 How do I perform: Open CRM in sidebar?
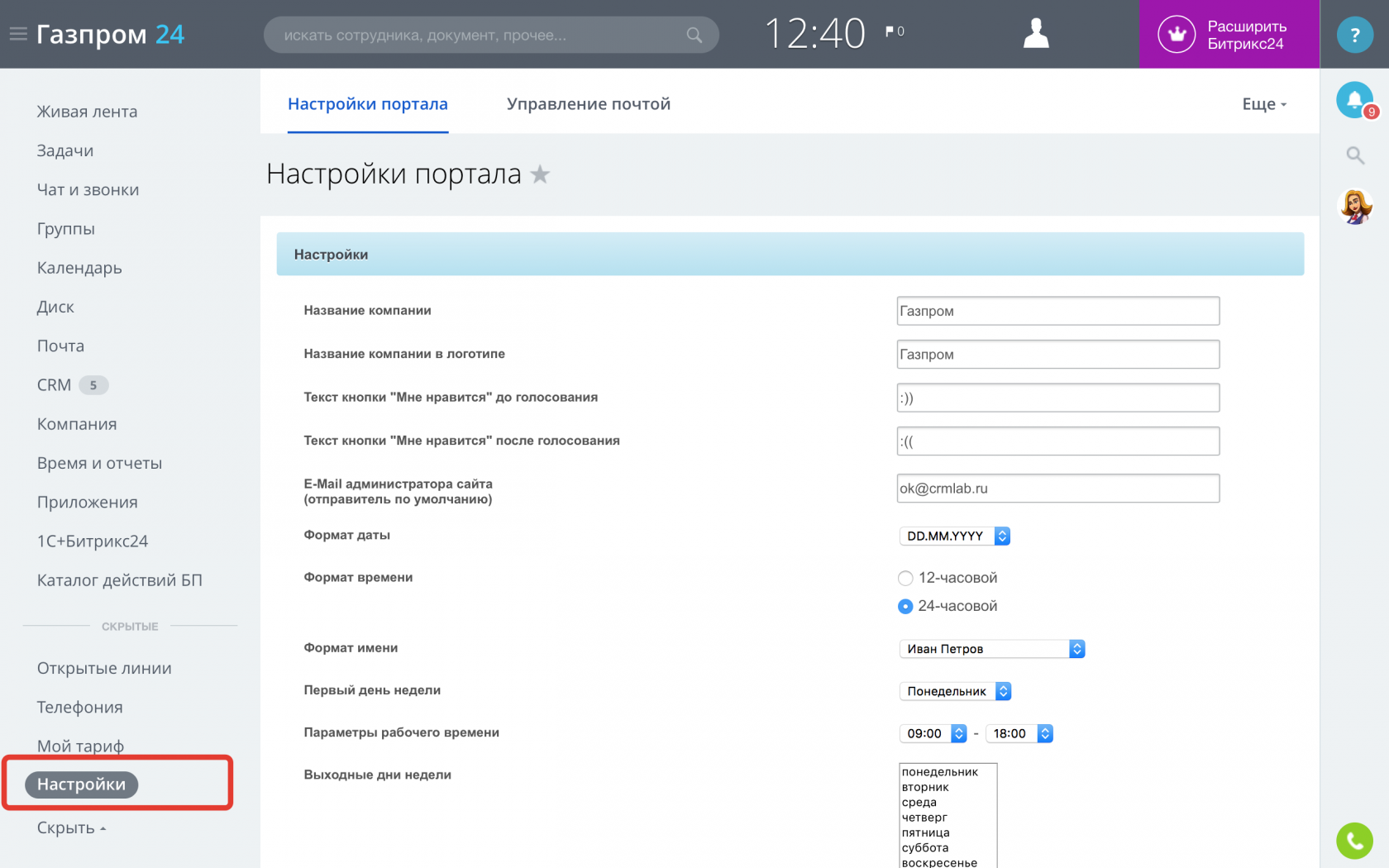point(54,385)
